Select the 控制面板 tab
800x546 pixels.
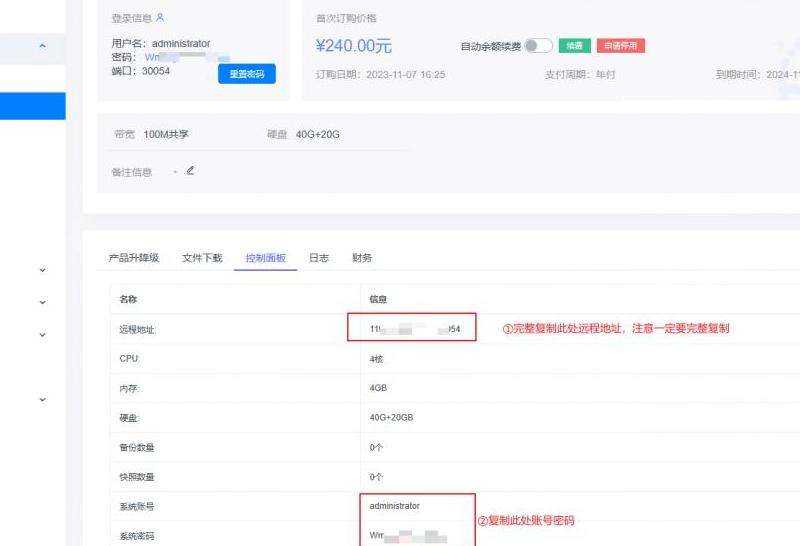pos(266,258)
